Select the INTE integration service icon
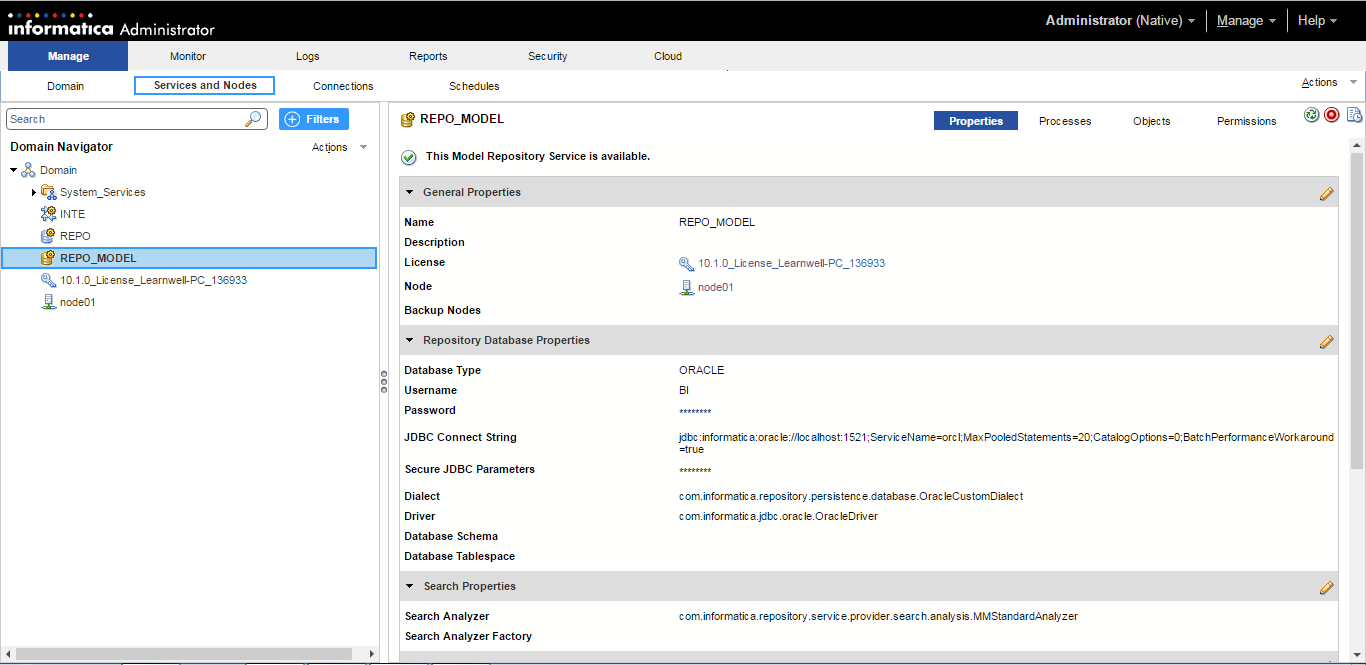The image size is (1366, 665). (48, 214)
